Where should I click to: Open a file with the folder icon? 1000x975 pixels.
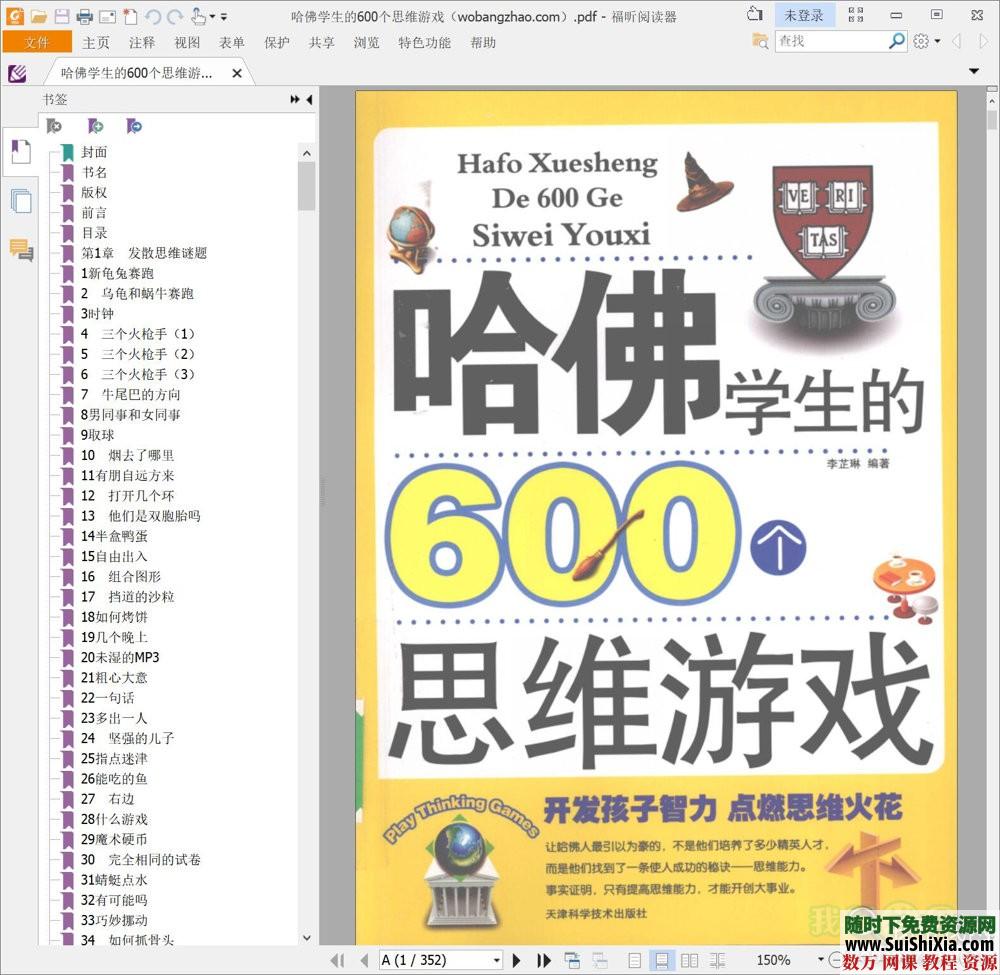coord(39,17)
